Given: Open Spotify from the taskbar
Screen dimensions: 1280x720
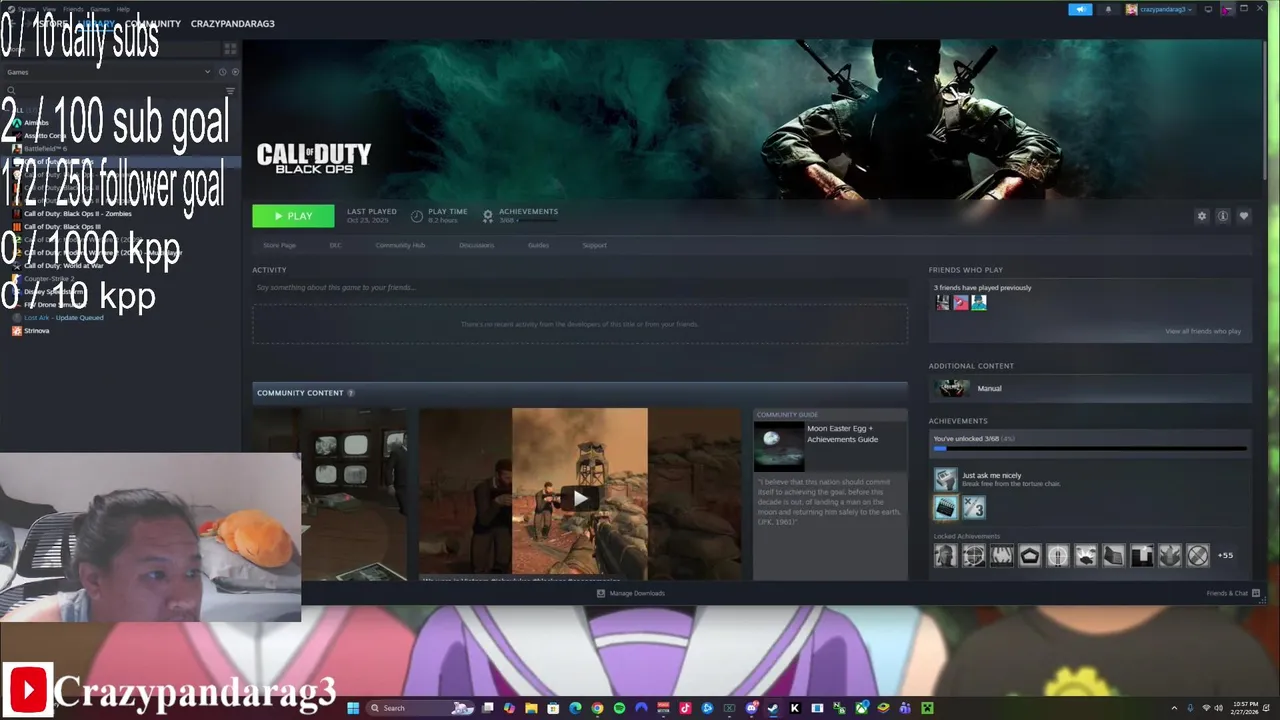Looking at the screenshot, I should point(619,708).
